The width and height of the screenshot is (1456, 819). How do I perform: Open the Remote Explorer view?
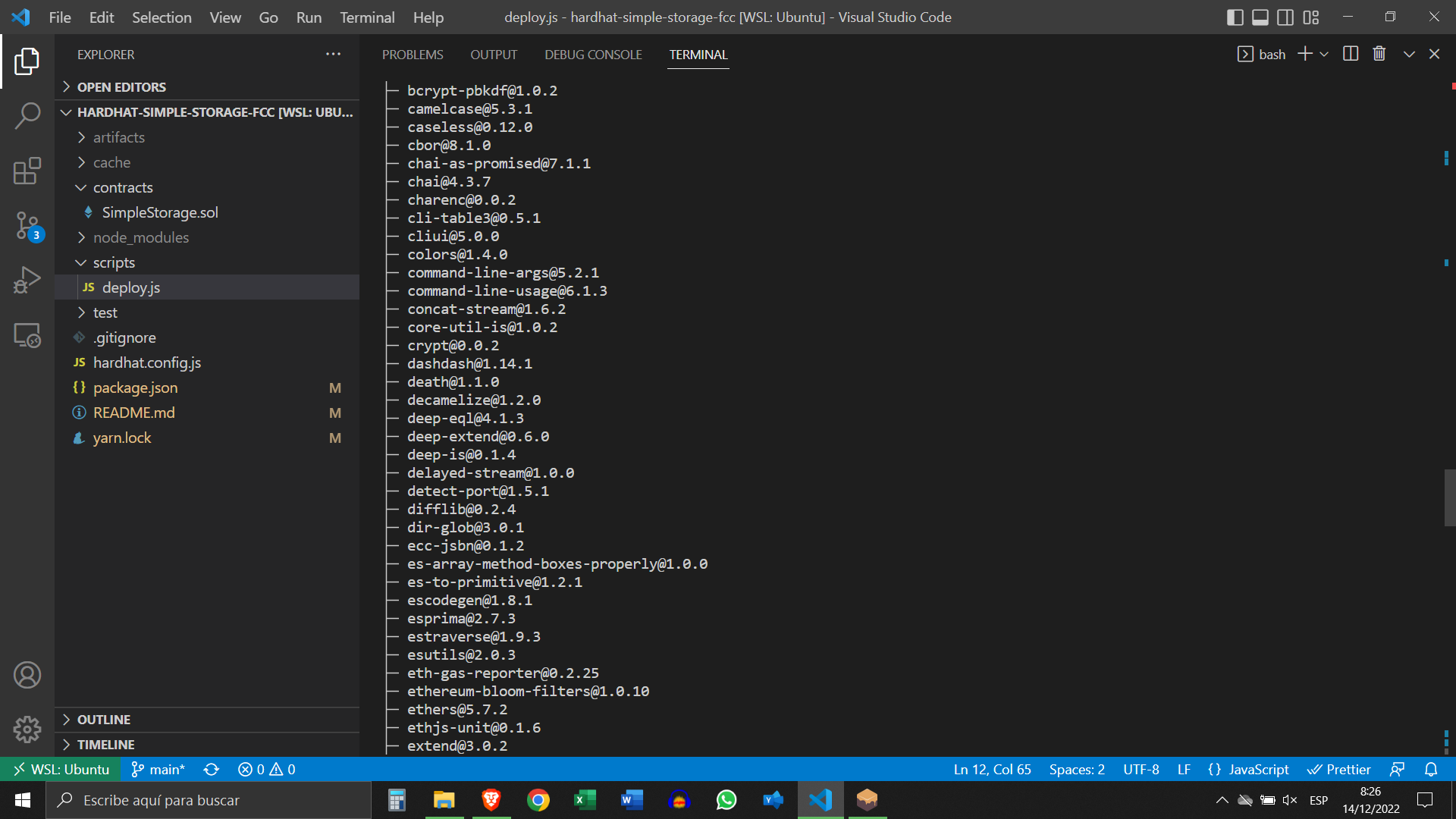pos(27,334)
